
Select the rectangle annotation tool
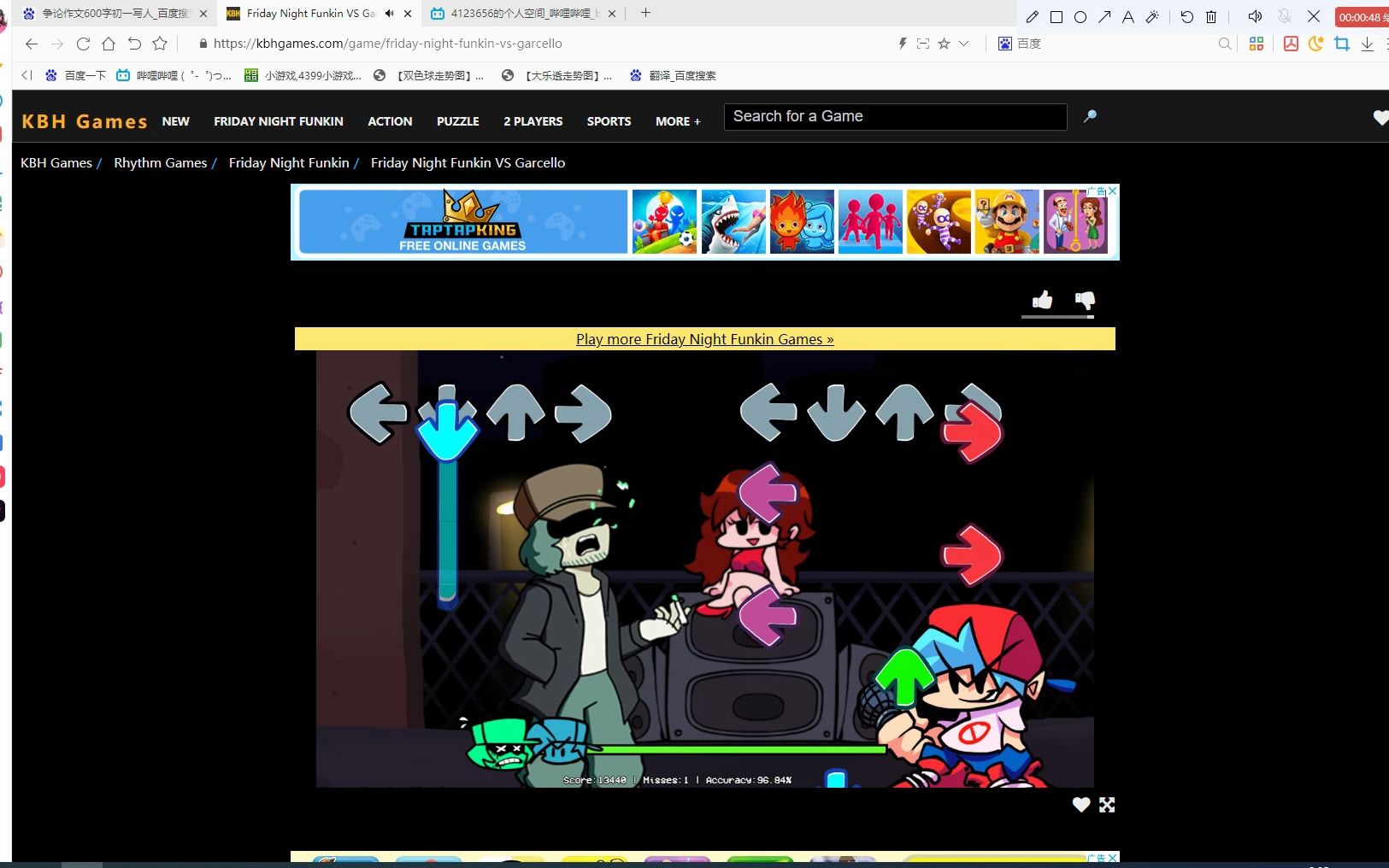click(1057, 16)
